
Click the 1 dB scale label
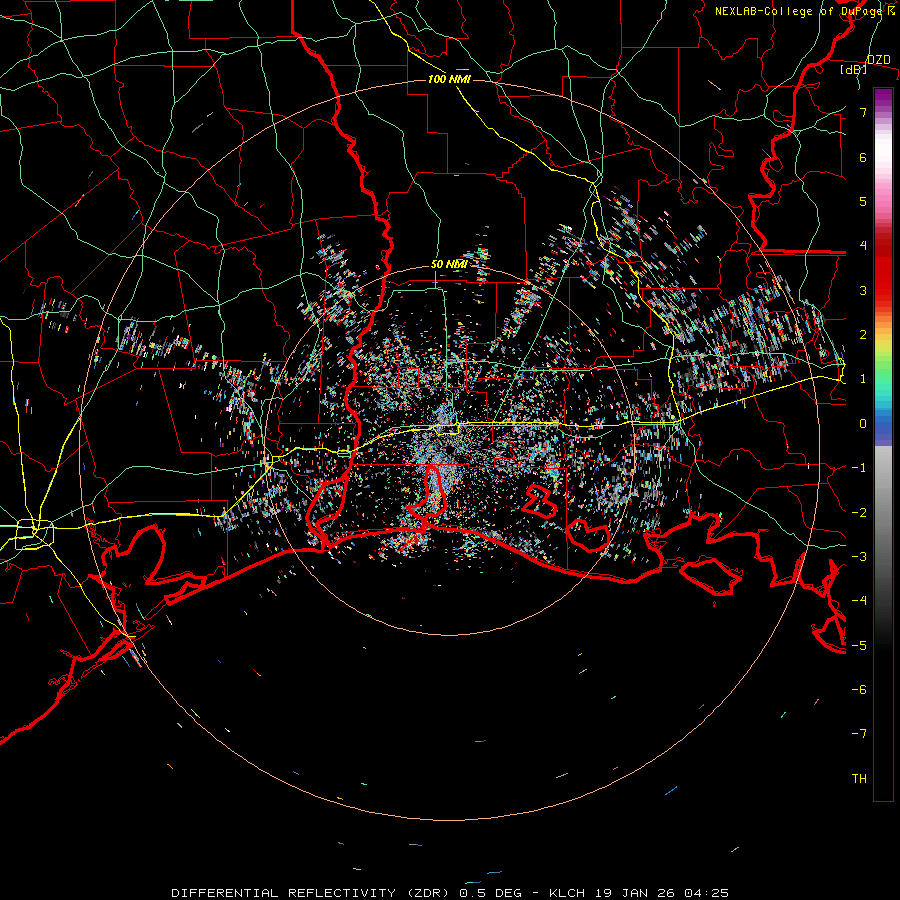863,379
